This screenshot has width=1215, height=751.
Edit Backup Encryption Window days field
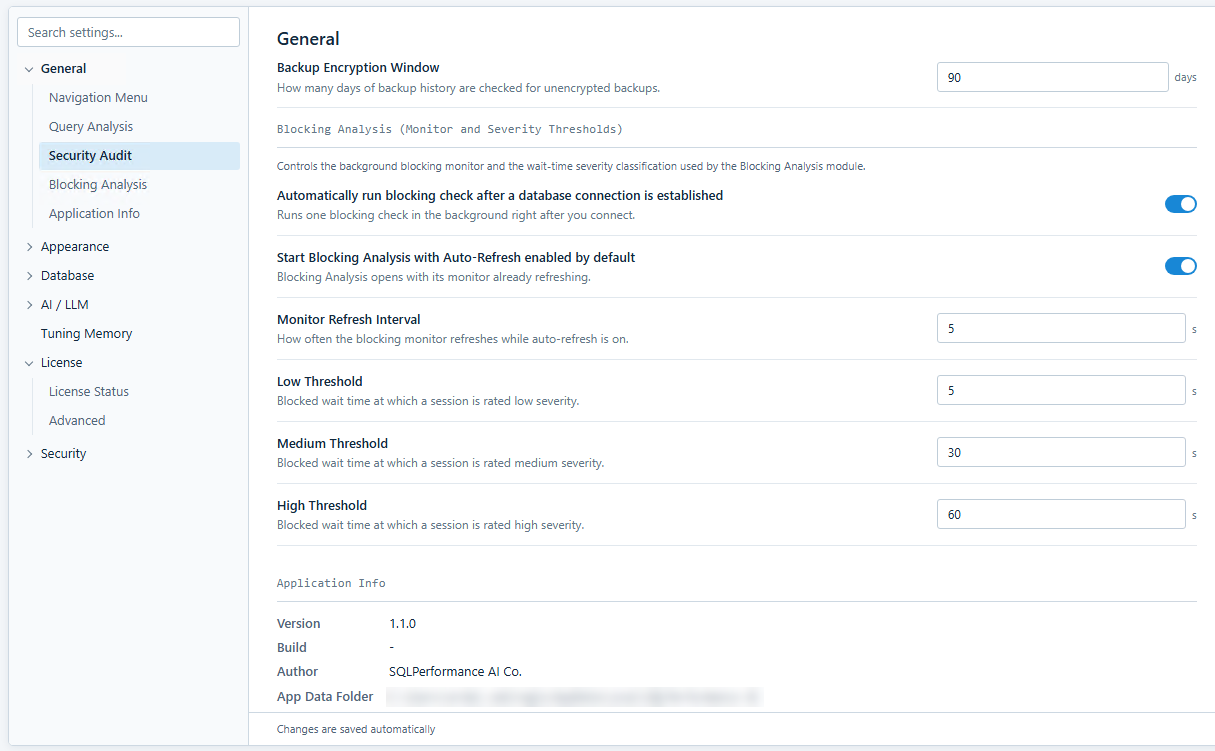coord(1052,77)
